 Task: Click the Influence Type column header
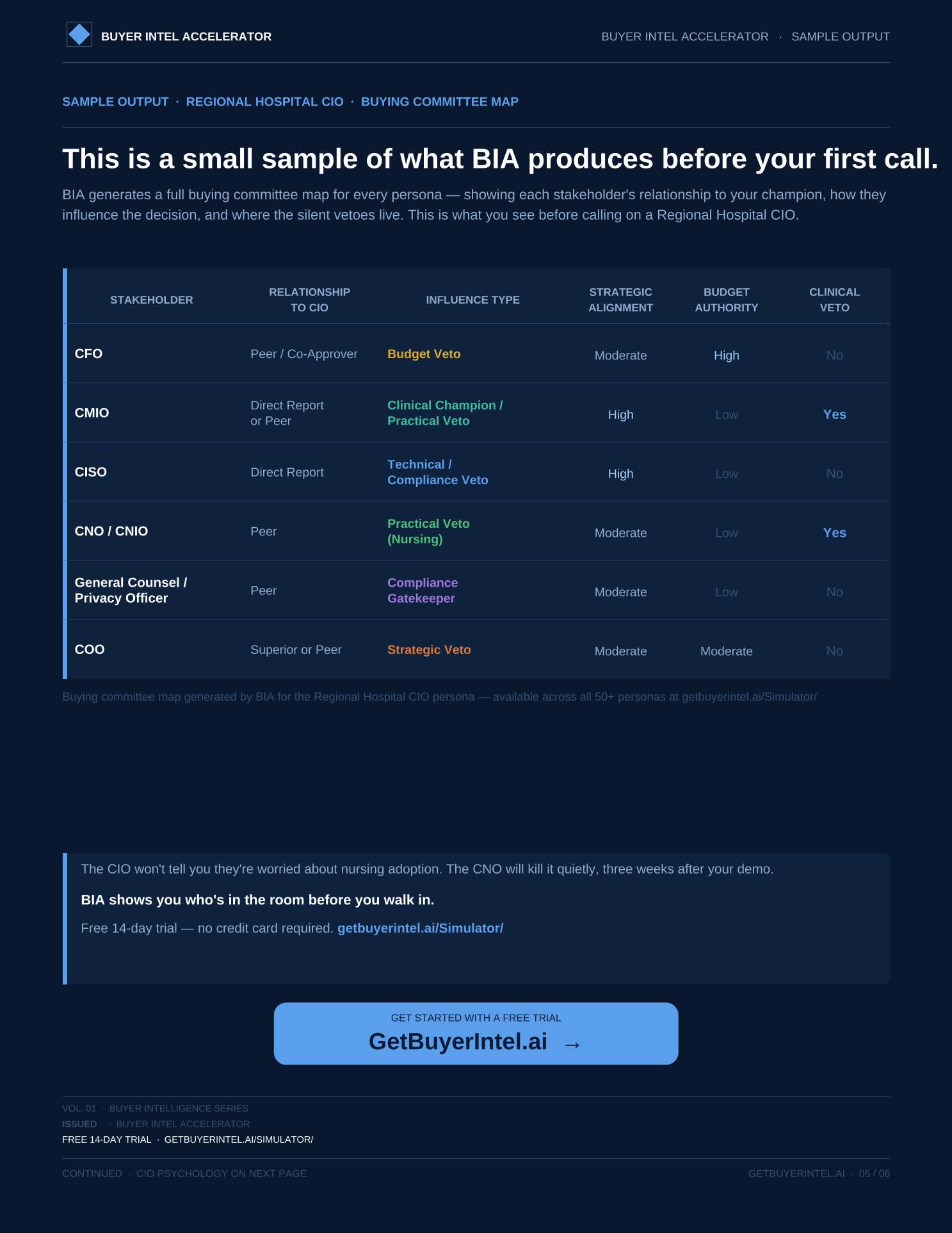473,300
